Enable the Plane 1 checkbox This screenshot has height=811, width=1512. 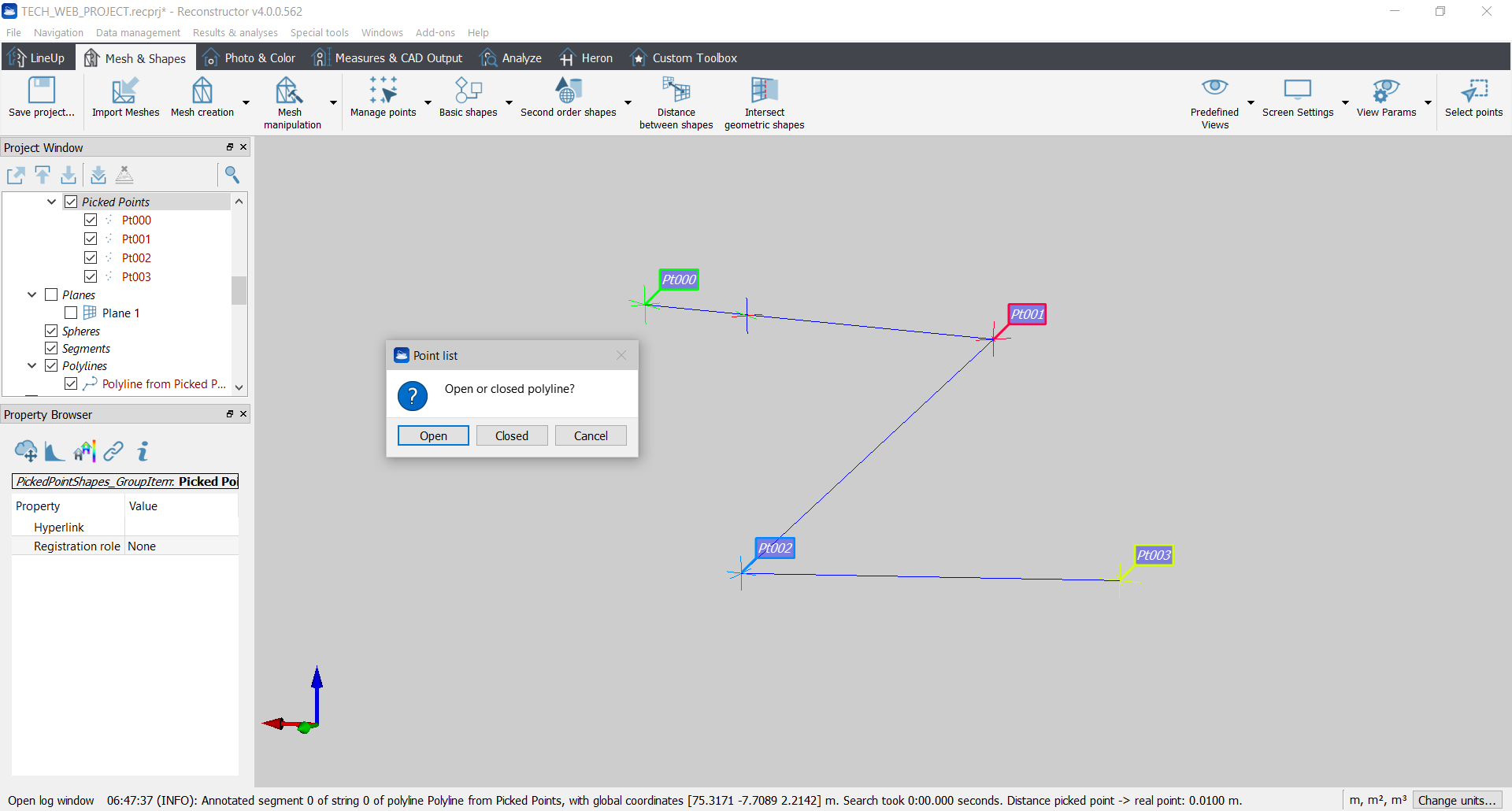pos(71,313)
